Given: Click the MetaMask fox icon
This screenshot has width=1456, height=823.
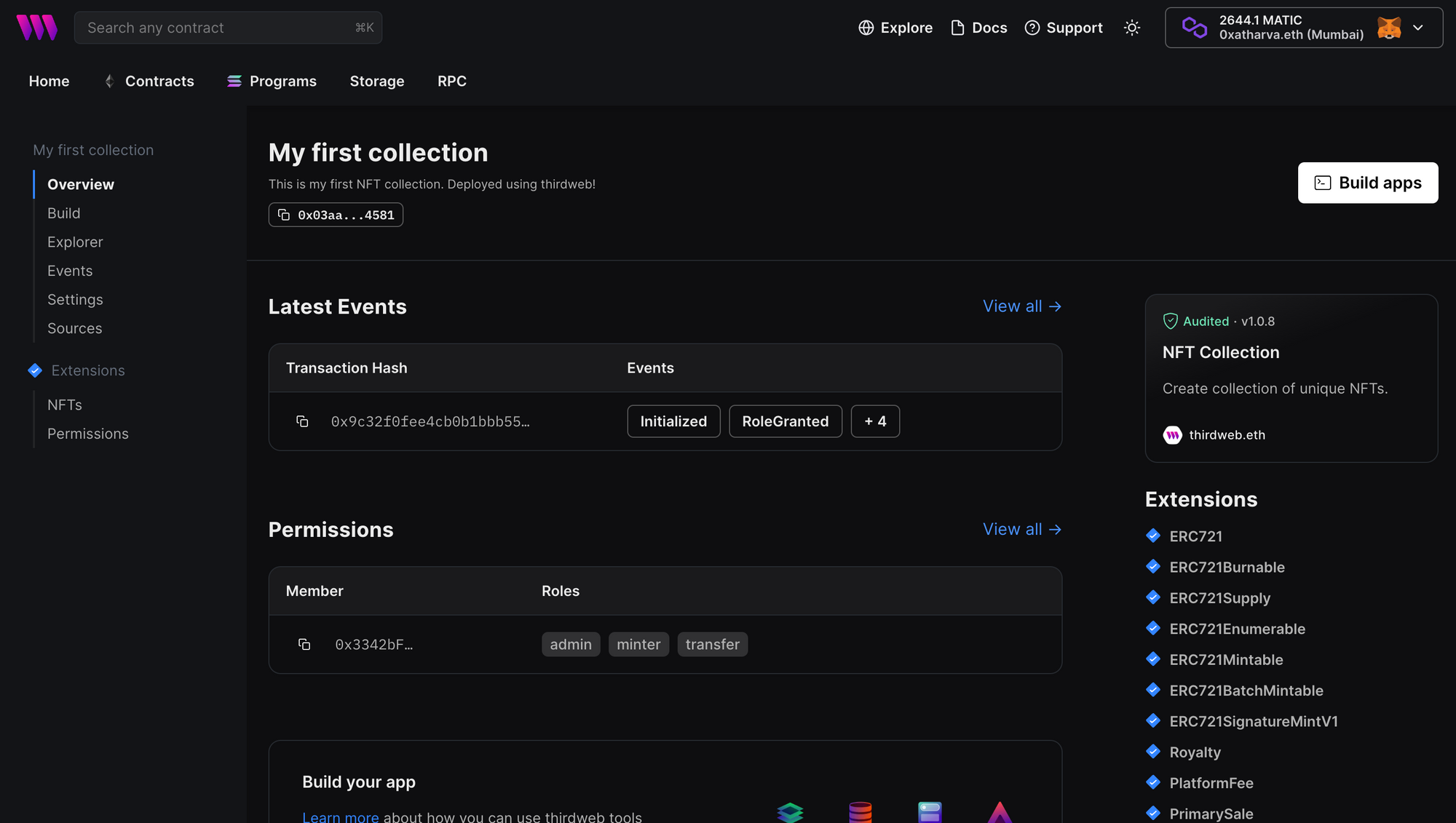Looking at the screenshot, I should (x=1389, y=28).
